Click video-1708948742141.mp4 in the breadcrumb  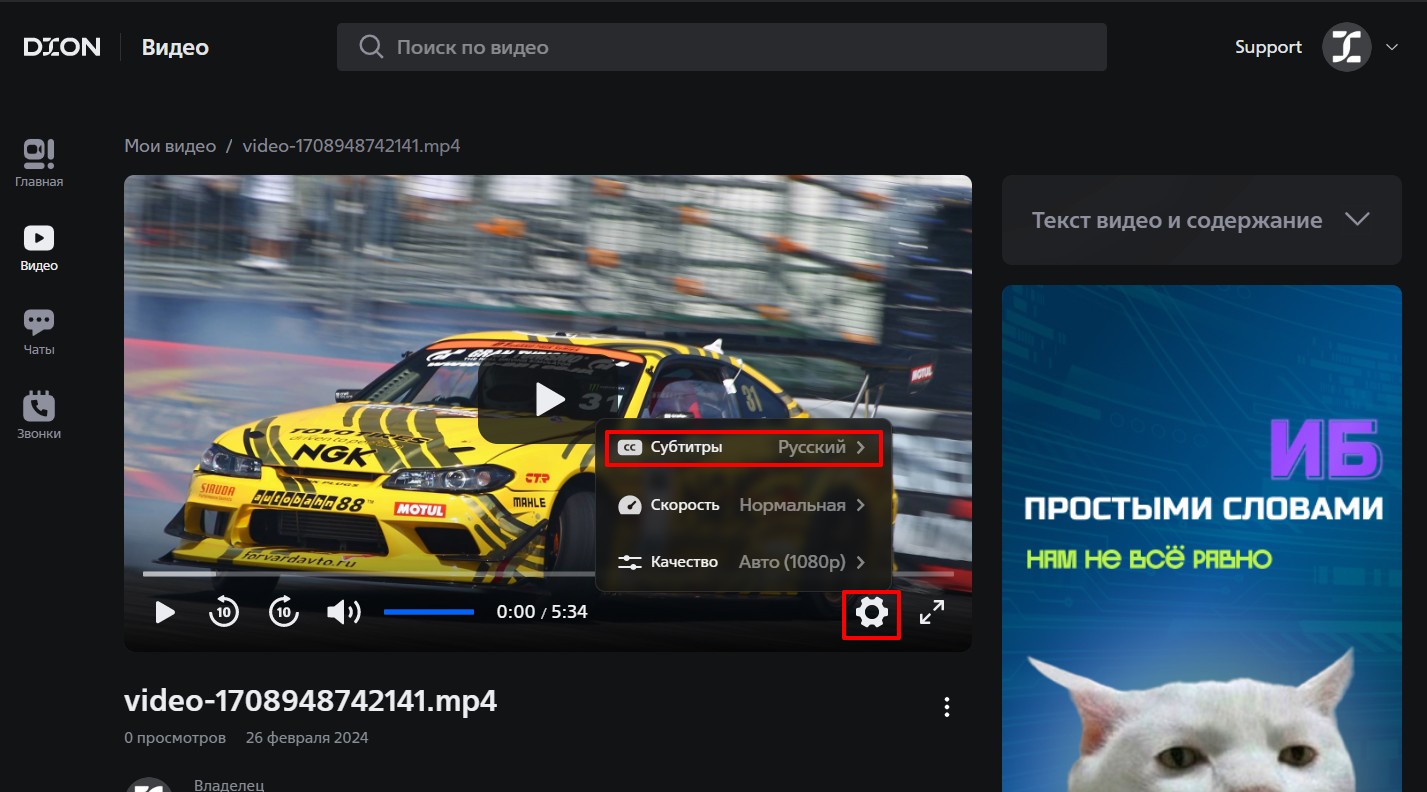point(351,146)
